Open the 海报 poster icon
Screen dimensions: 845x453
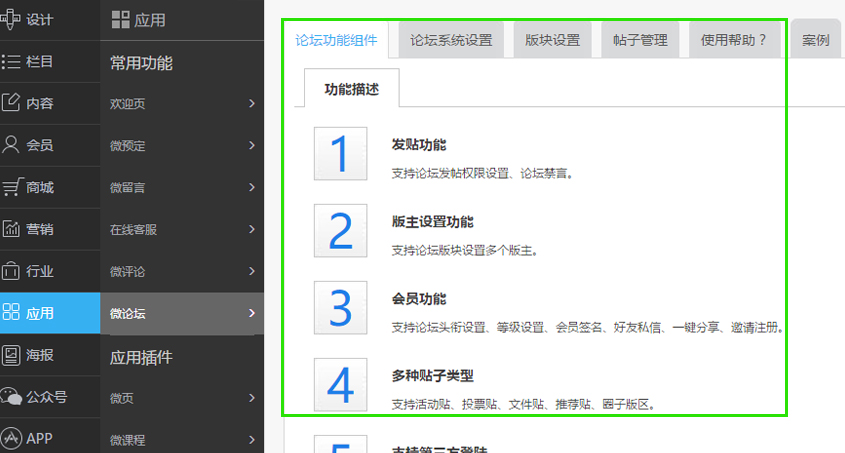tap(11, 354)
